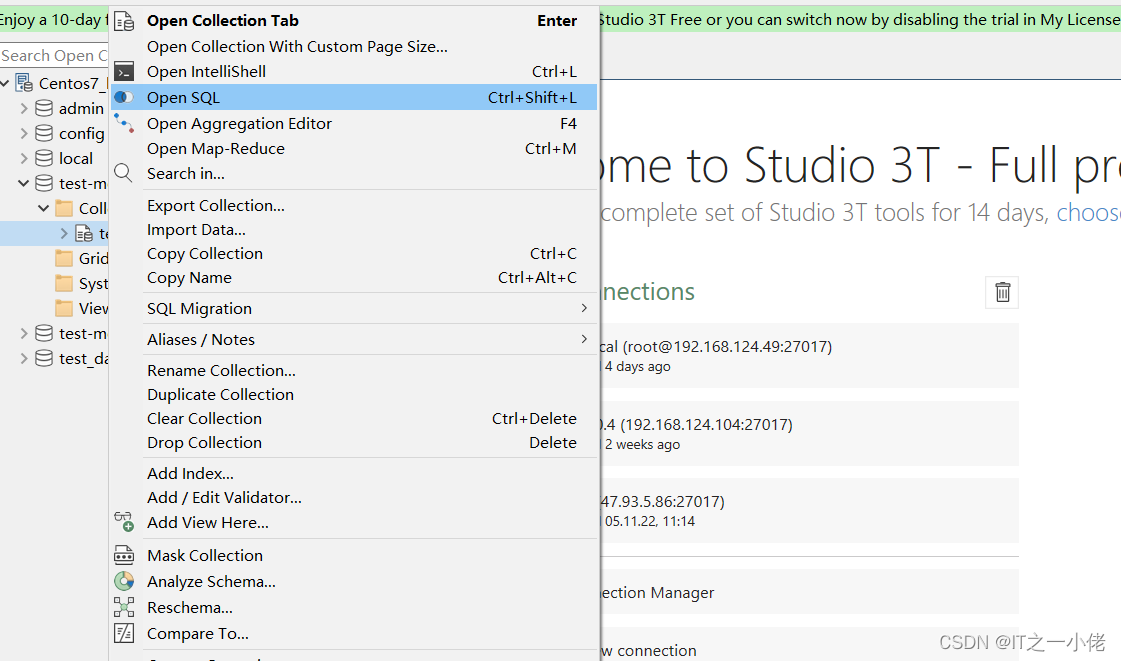The height and width of the screenshot is (661, 1121).
Task: Click the test_da database icon
Action: pos(44,358)
